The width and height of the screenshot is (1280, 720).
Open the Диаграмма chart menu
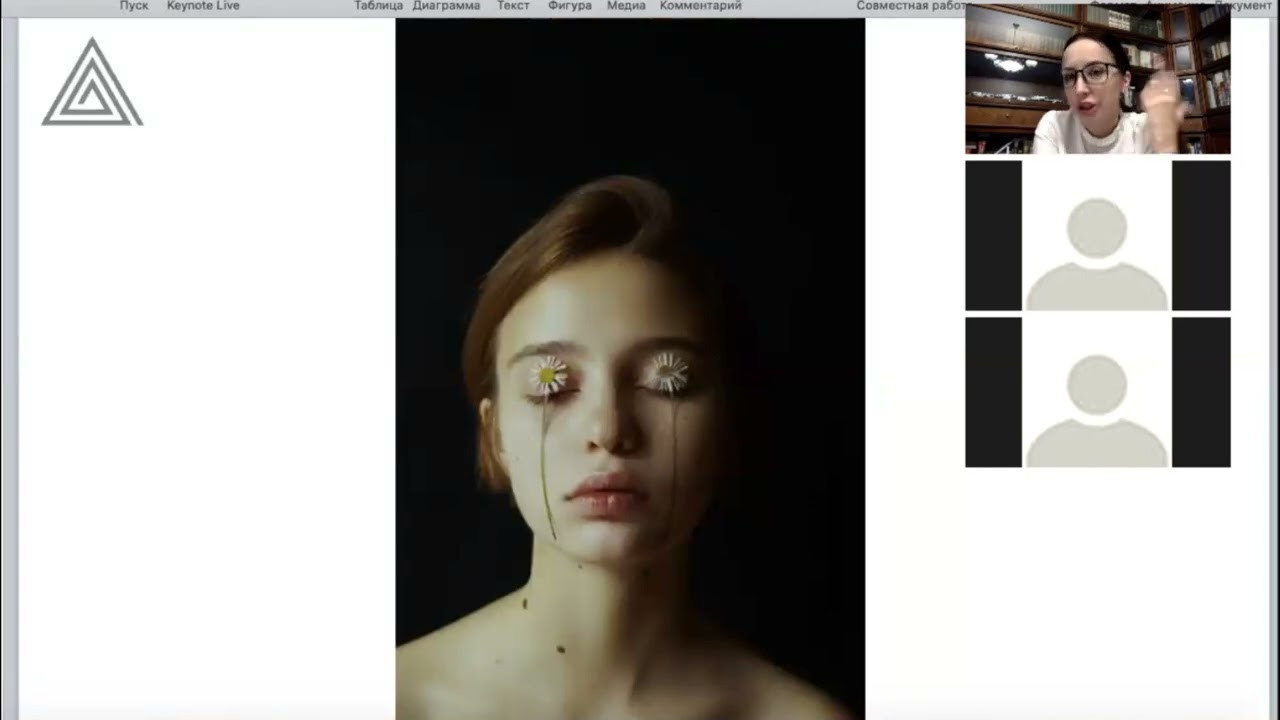(x=446, y=6)
